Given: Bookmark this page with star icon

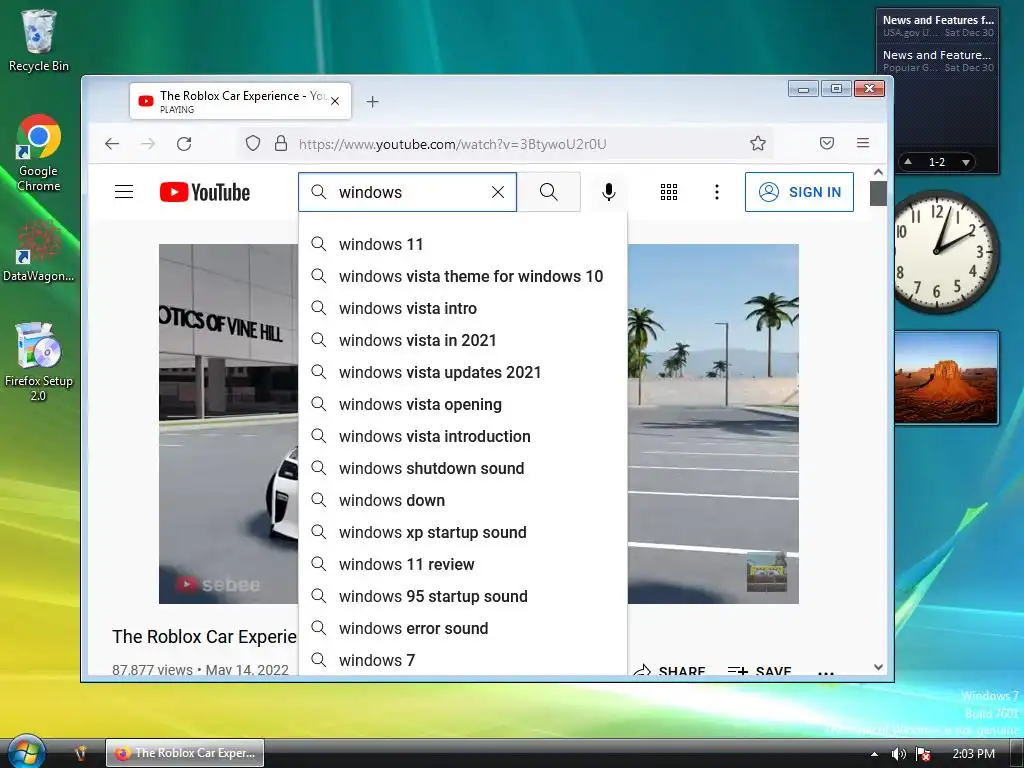Looking at the screenshot, I should tap(758, 144).
